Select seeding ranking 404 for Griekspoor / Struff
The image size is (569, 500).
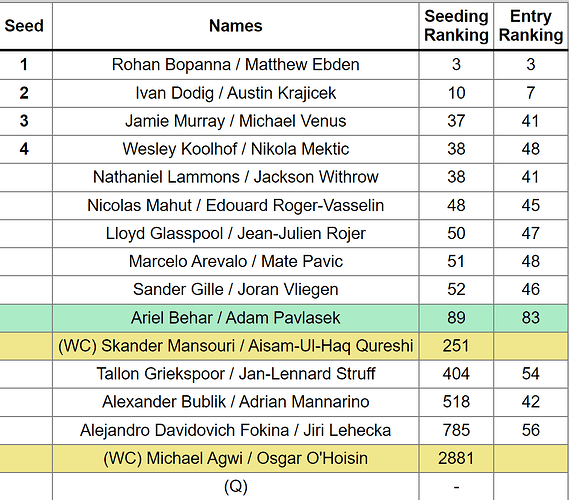[456, 374]
